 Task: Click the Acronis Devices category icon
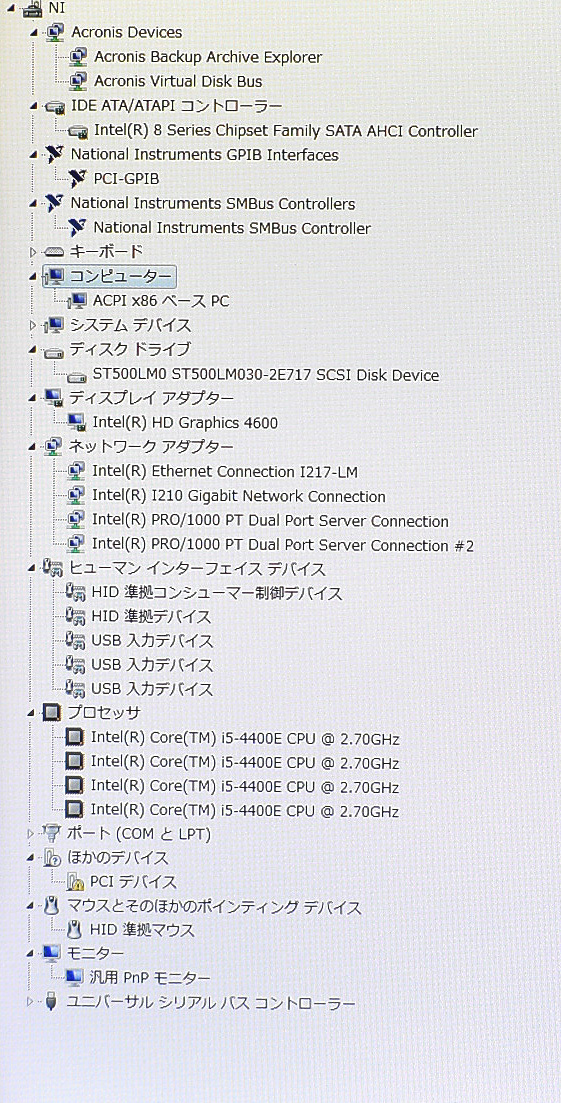pos(54,32)
